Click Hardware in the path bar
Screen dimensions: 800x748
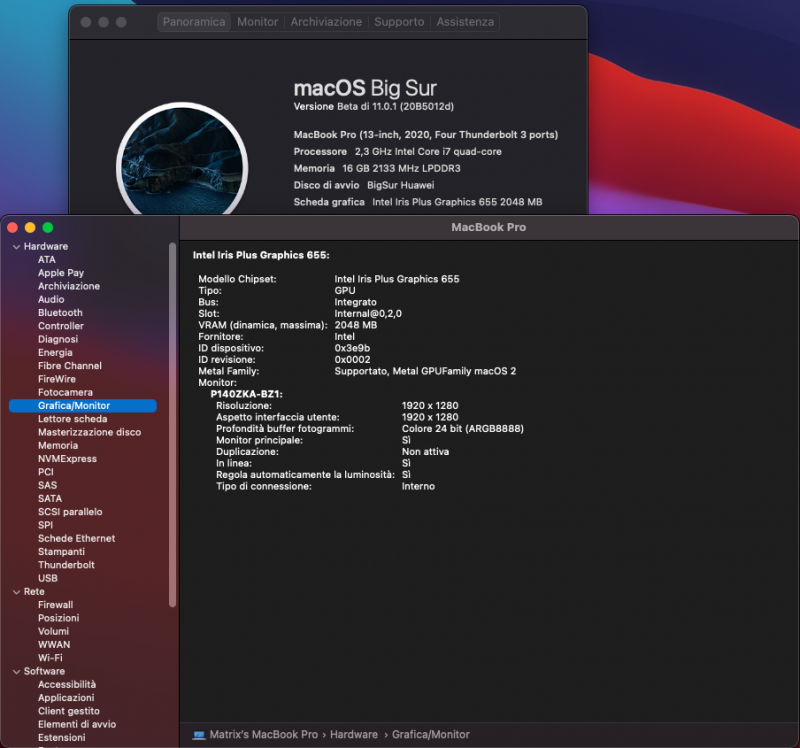coord(354,735)
